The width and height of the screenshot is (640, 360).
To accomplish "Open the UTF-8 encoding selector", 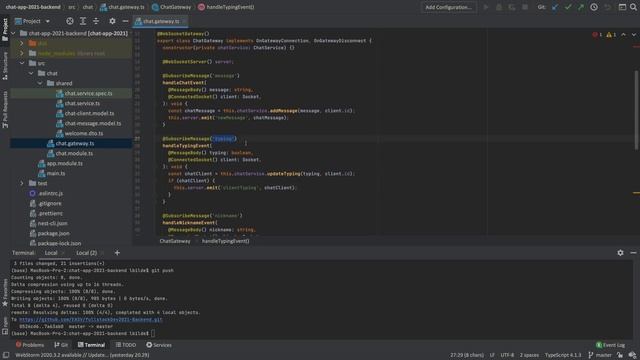I will coord(507,355).
